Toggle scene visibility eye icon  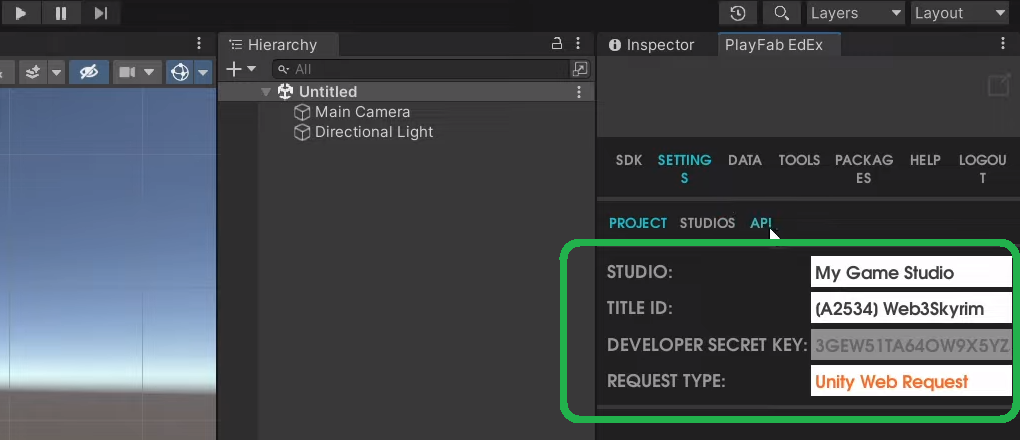89,72
